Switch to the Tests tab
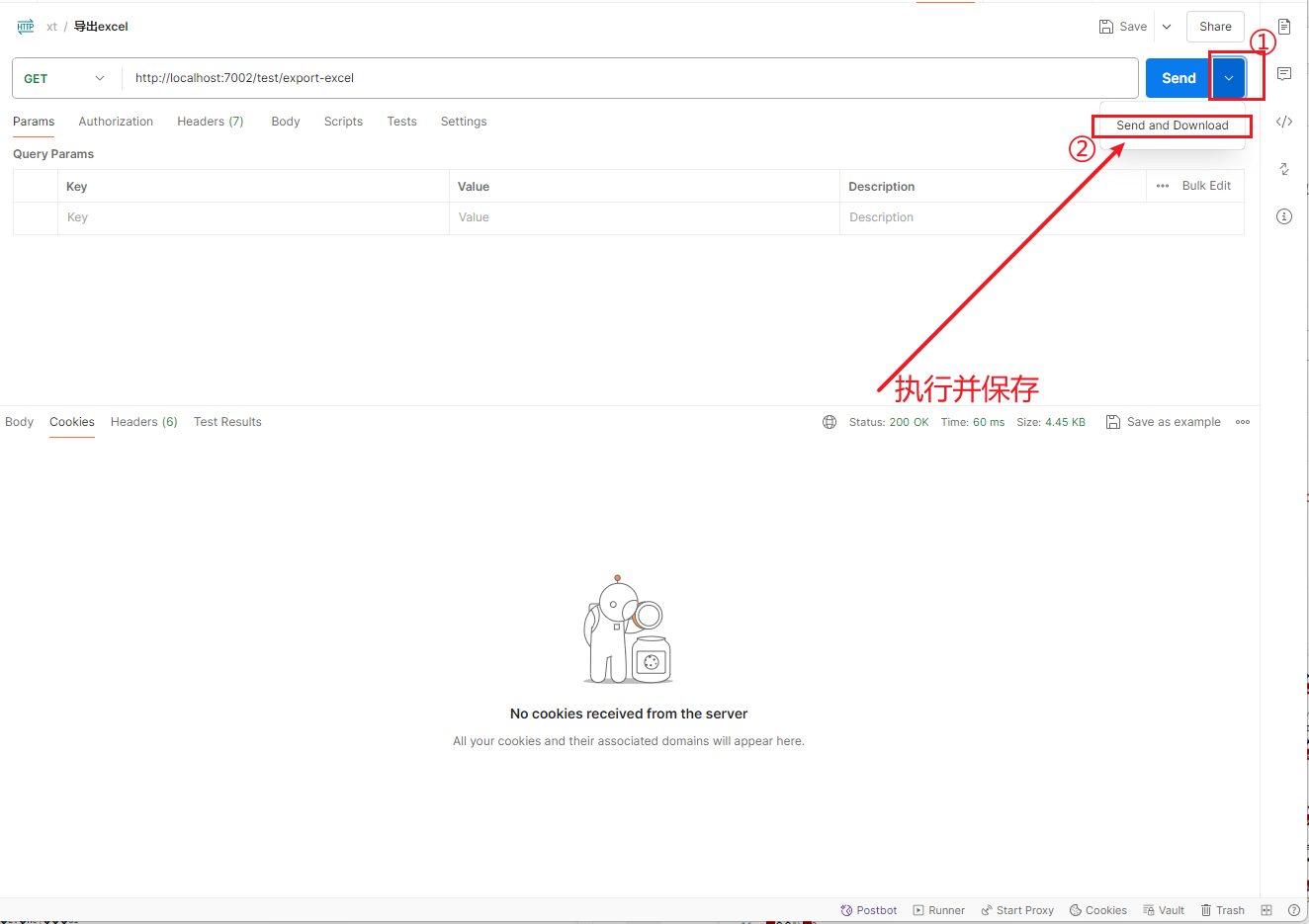 401,122
